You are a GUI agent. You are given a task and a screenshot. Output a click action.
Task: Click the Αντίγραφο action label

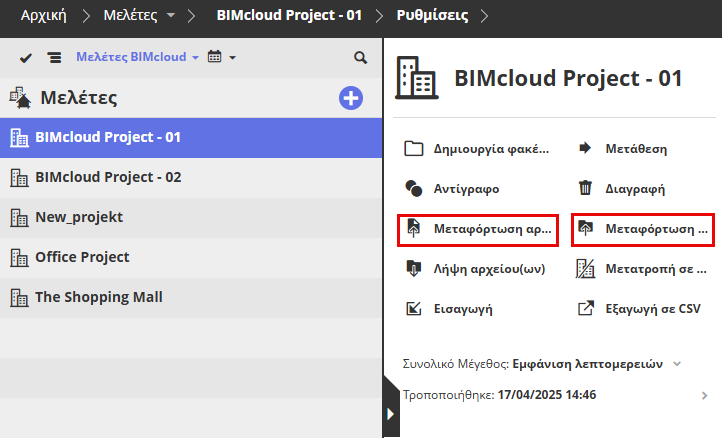pyautogui.click(x=466, y=189)
